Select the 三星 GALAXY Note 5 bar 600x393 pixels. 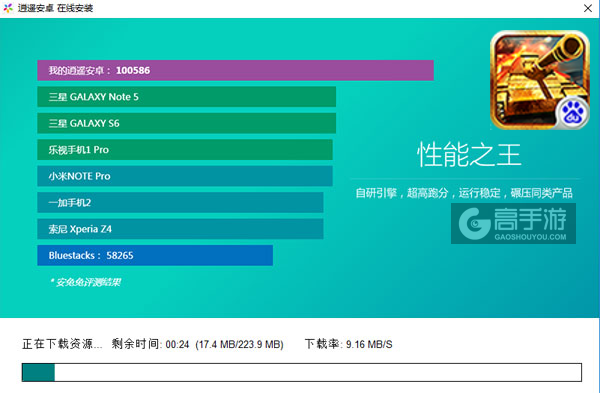coord(186,97)
